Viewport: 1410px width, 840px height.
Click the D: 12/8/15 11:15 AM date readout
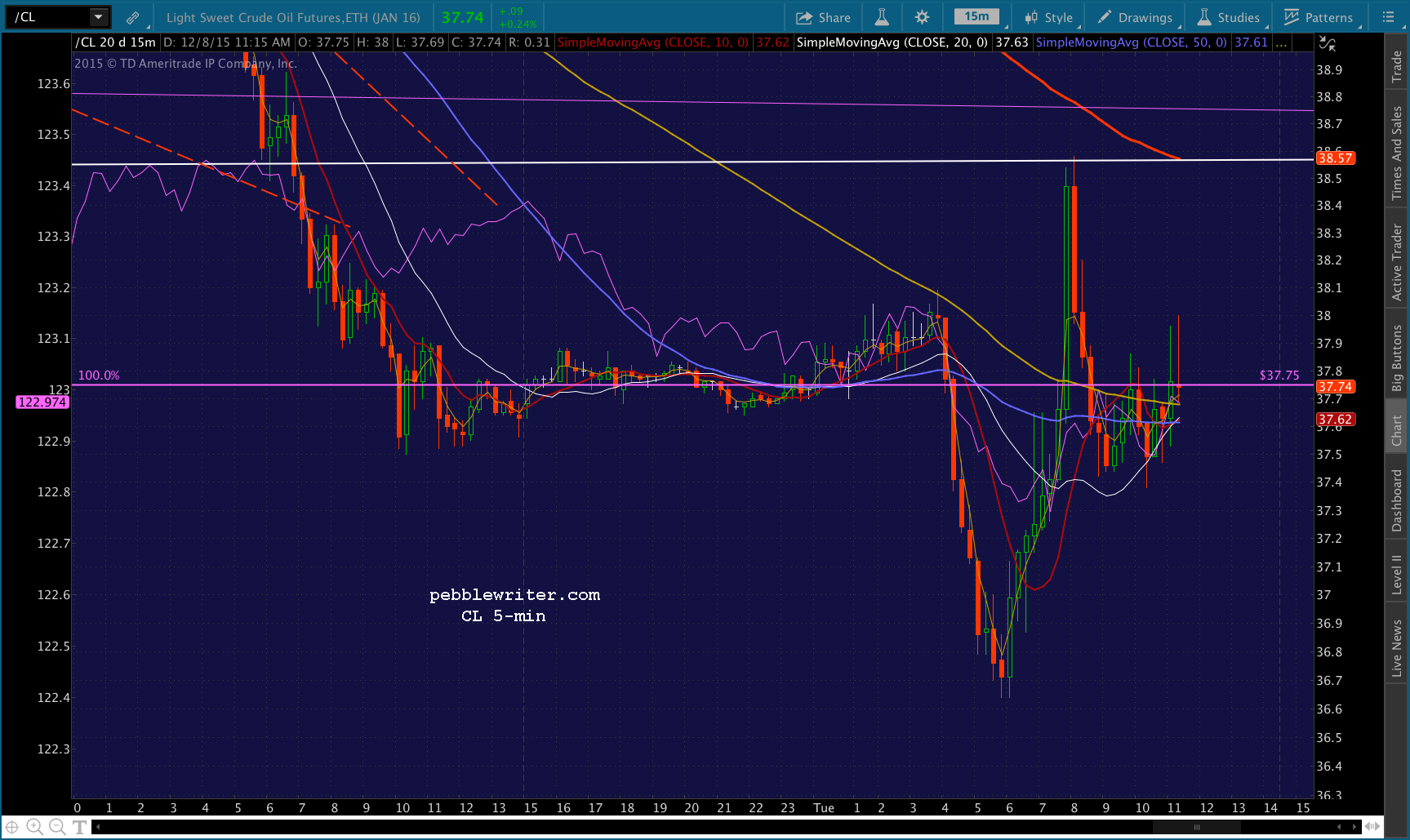227,42
